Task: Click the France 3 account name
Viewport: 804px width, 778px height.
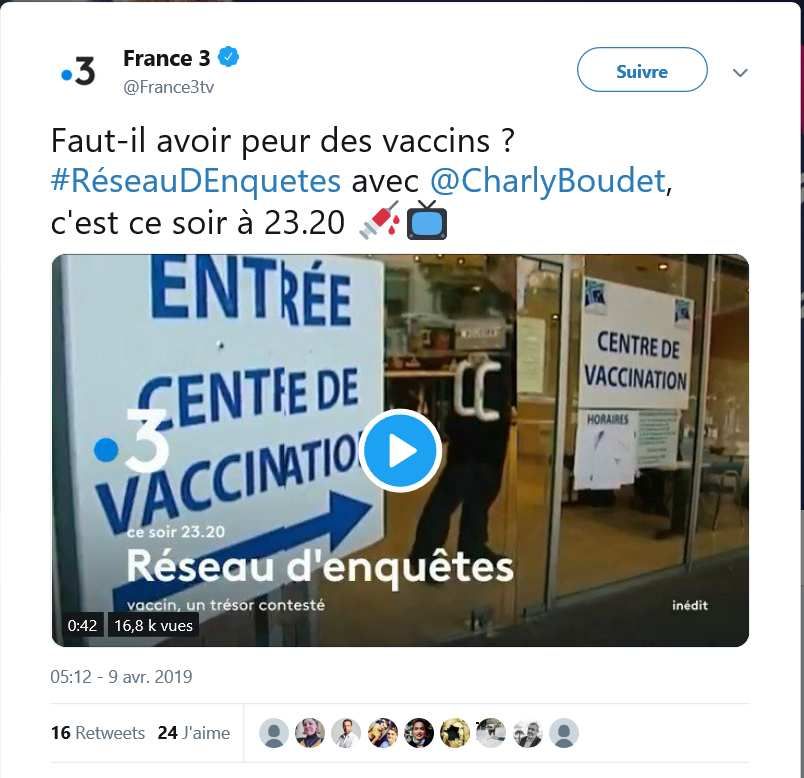Action: [x=167, y=58]
